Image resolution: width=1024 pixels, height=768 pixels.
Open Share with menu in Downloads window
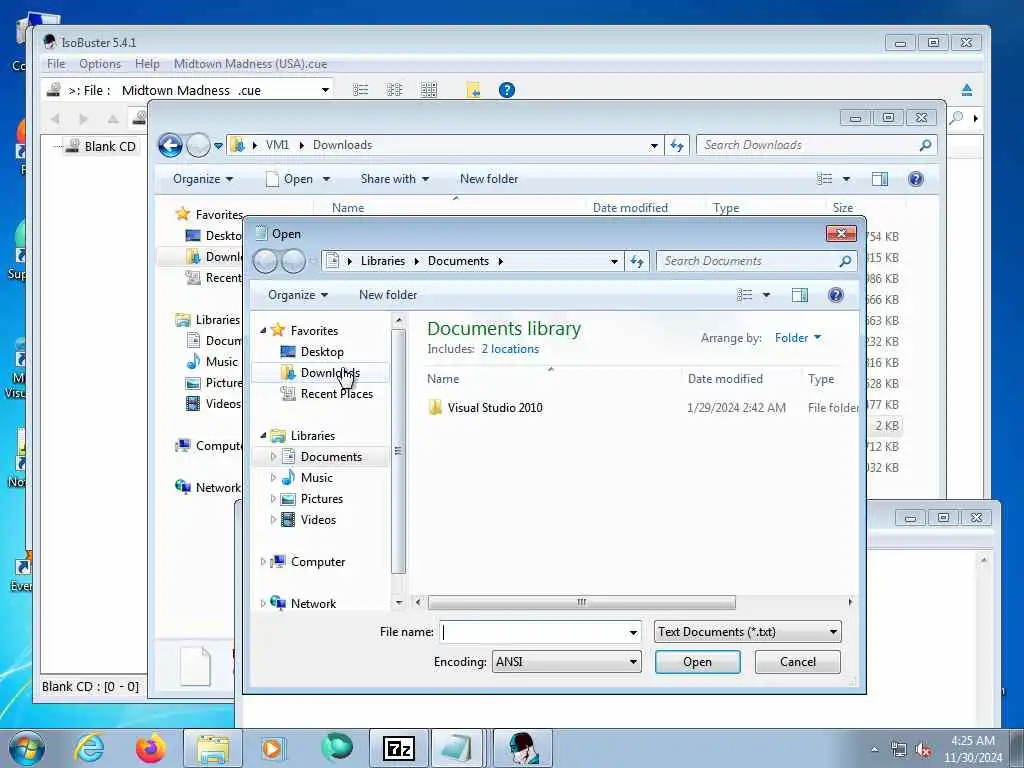[394, 179]
